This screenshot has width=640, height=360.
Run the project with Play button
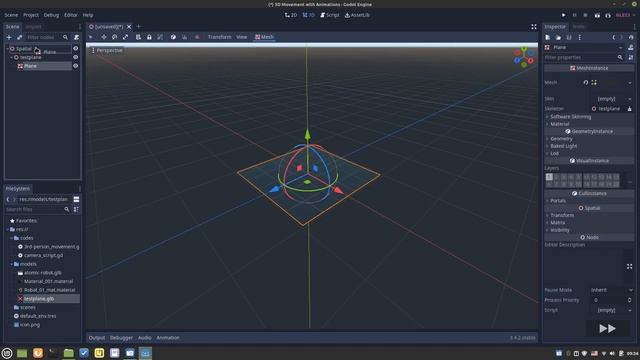(564, 15)
